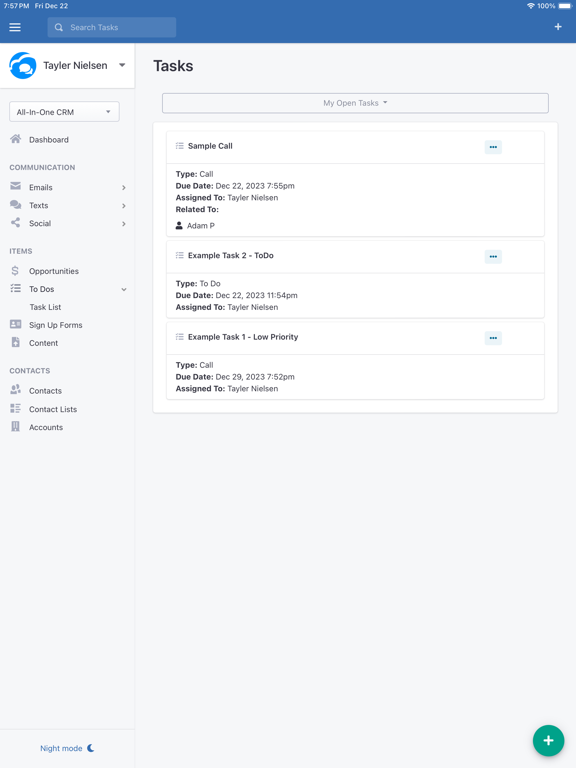Click the Search Tasks field
The width and height of the screenshot is (576, 768).
112,27
